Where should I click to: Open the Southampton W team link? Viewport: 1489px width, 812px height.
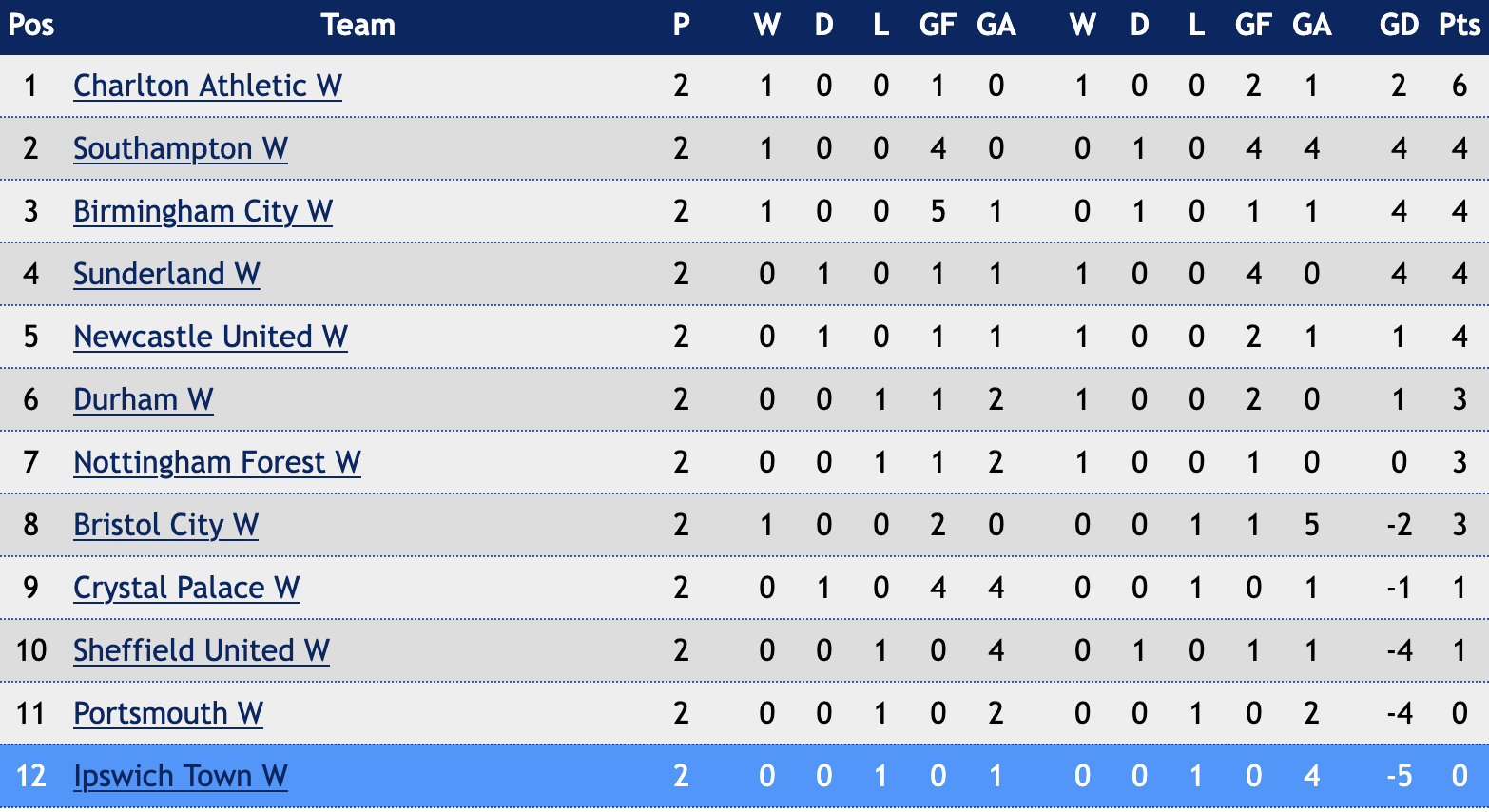181,148
